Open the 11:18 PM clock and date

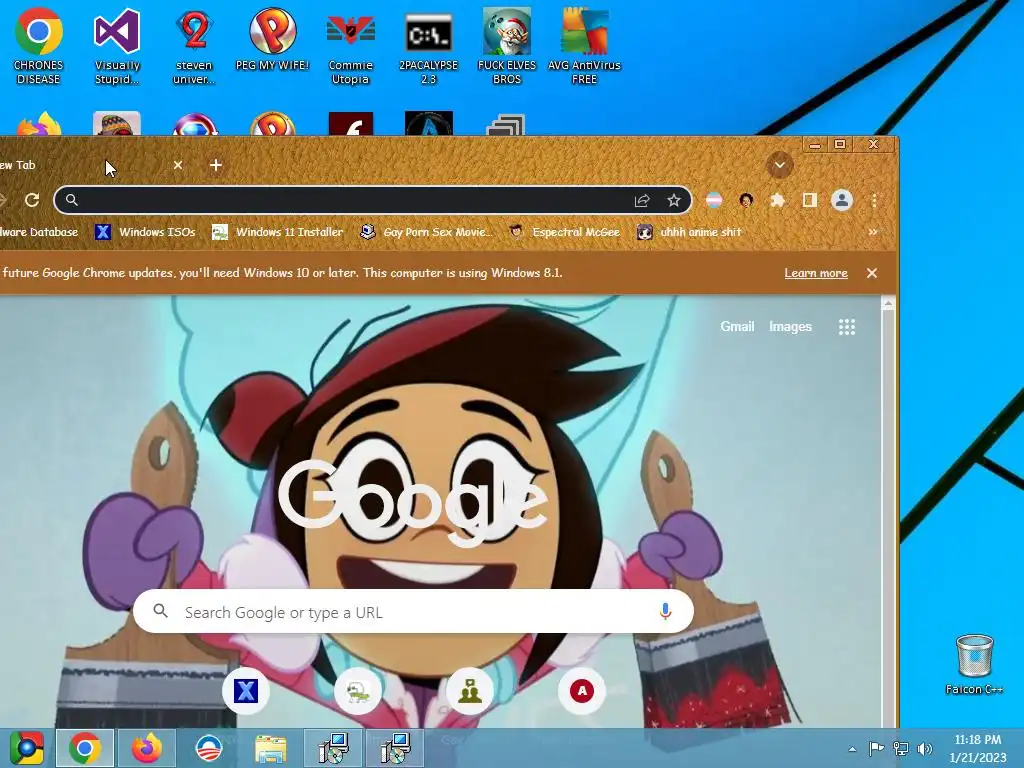[978, 748]
